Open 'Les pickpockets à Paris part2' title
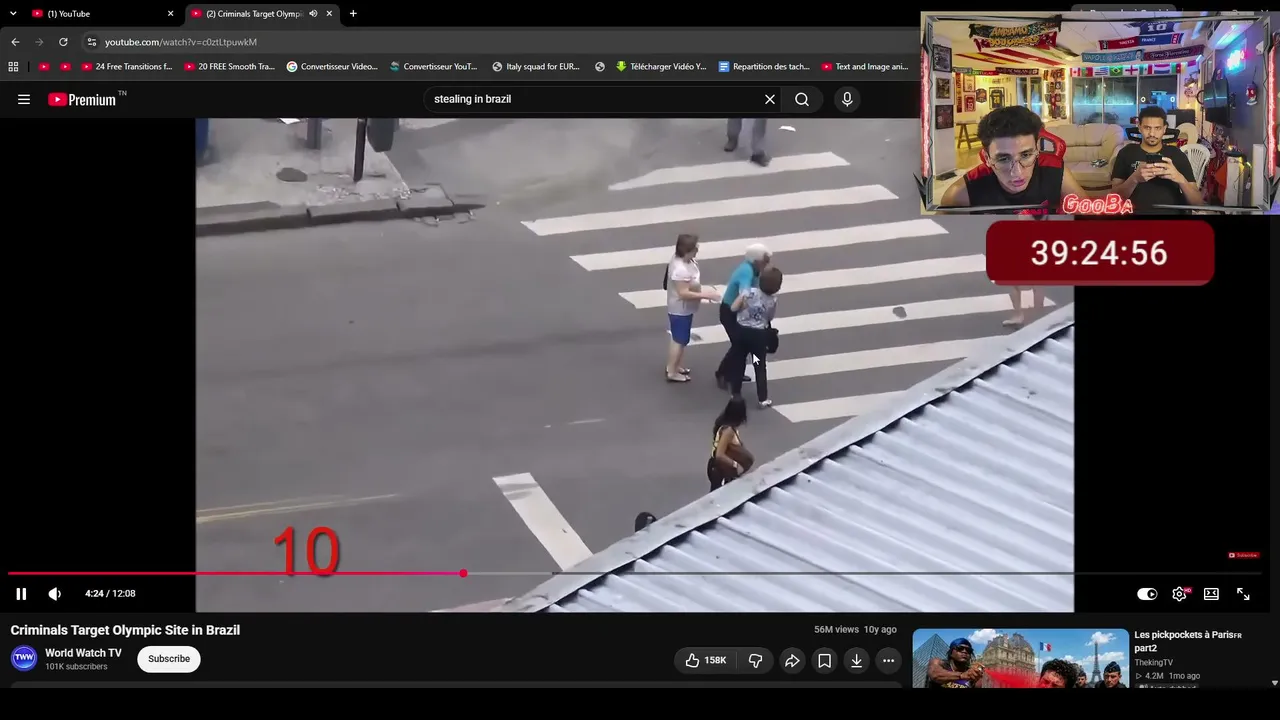The image size is (1280, 720). [x=1188, y=641]
